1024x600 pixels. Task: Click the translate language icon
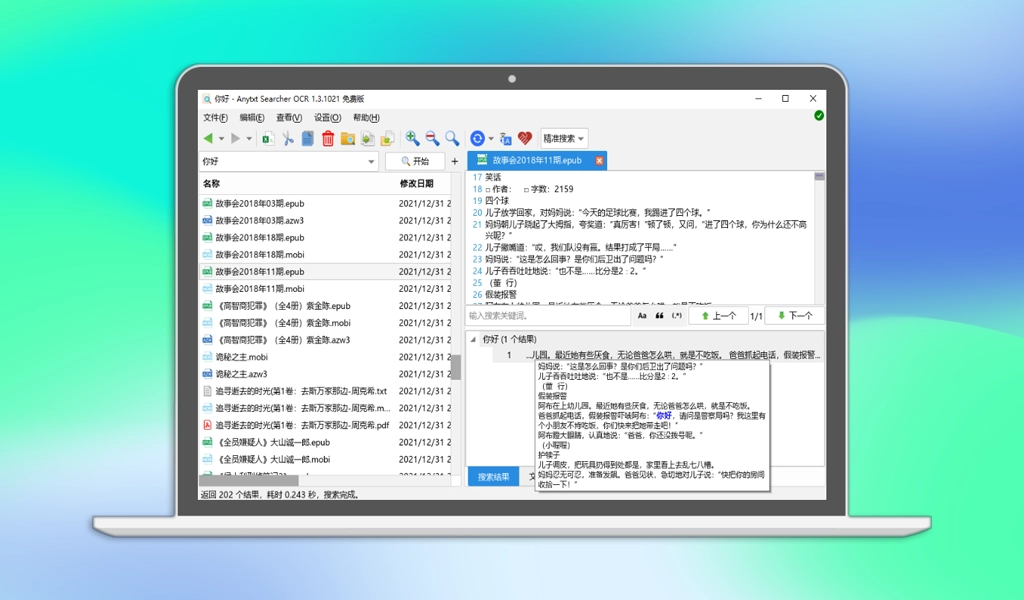[505, 138]
